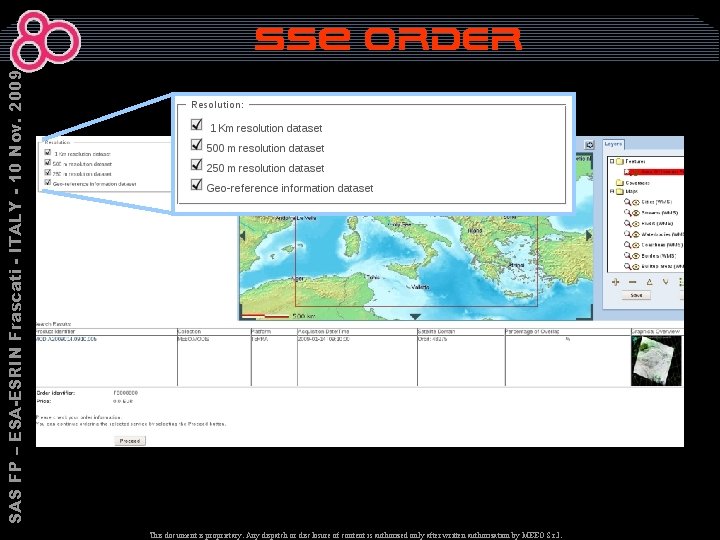720x540 pixels.
Task: Hide the Waterbodies (WMS) layer
Action: pos(636,235)
